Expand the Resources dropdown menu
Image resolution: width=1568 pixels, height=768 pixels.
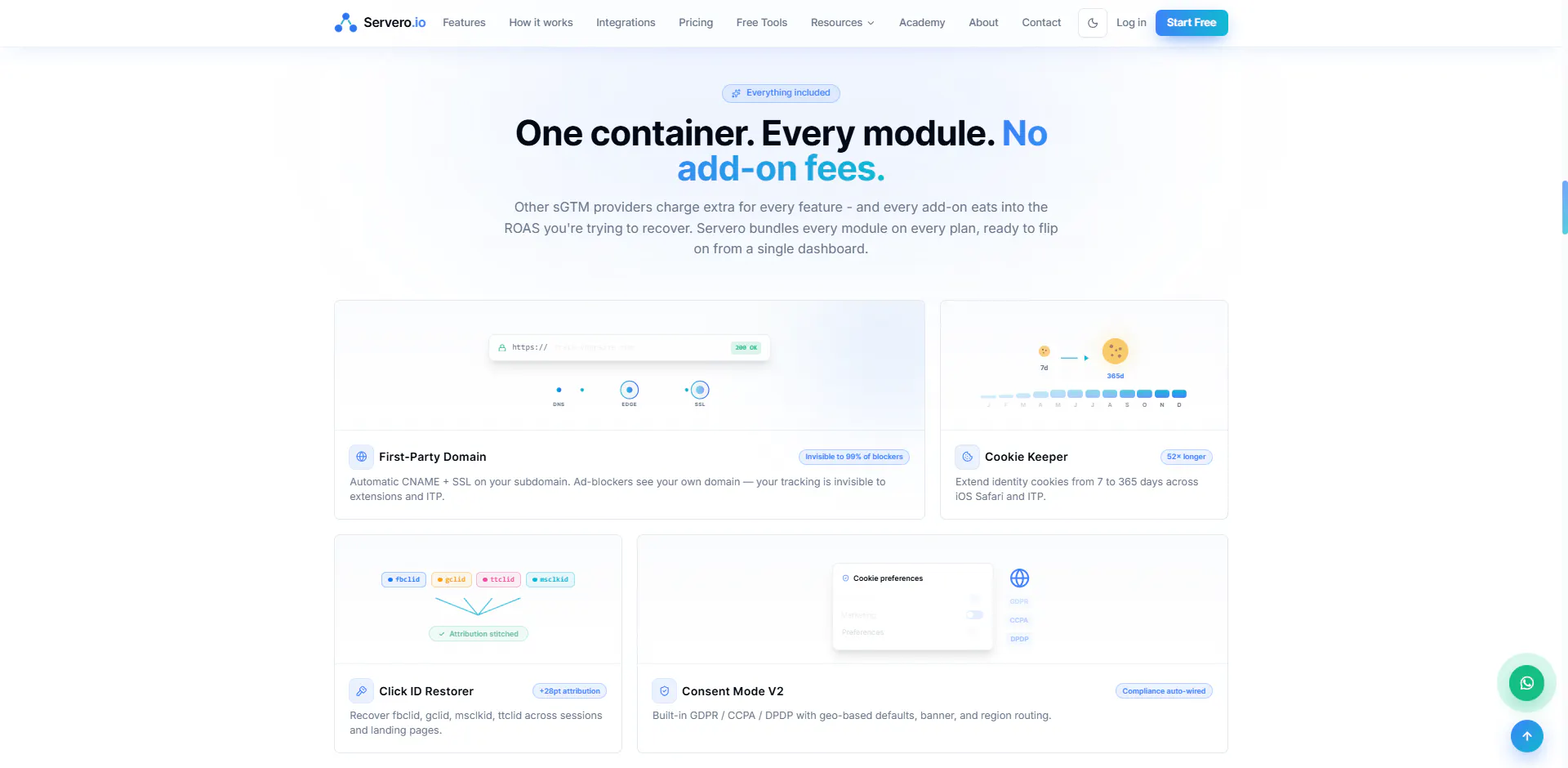click(x=843, y=23)
